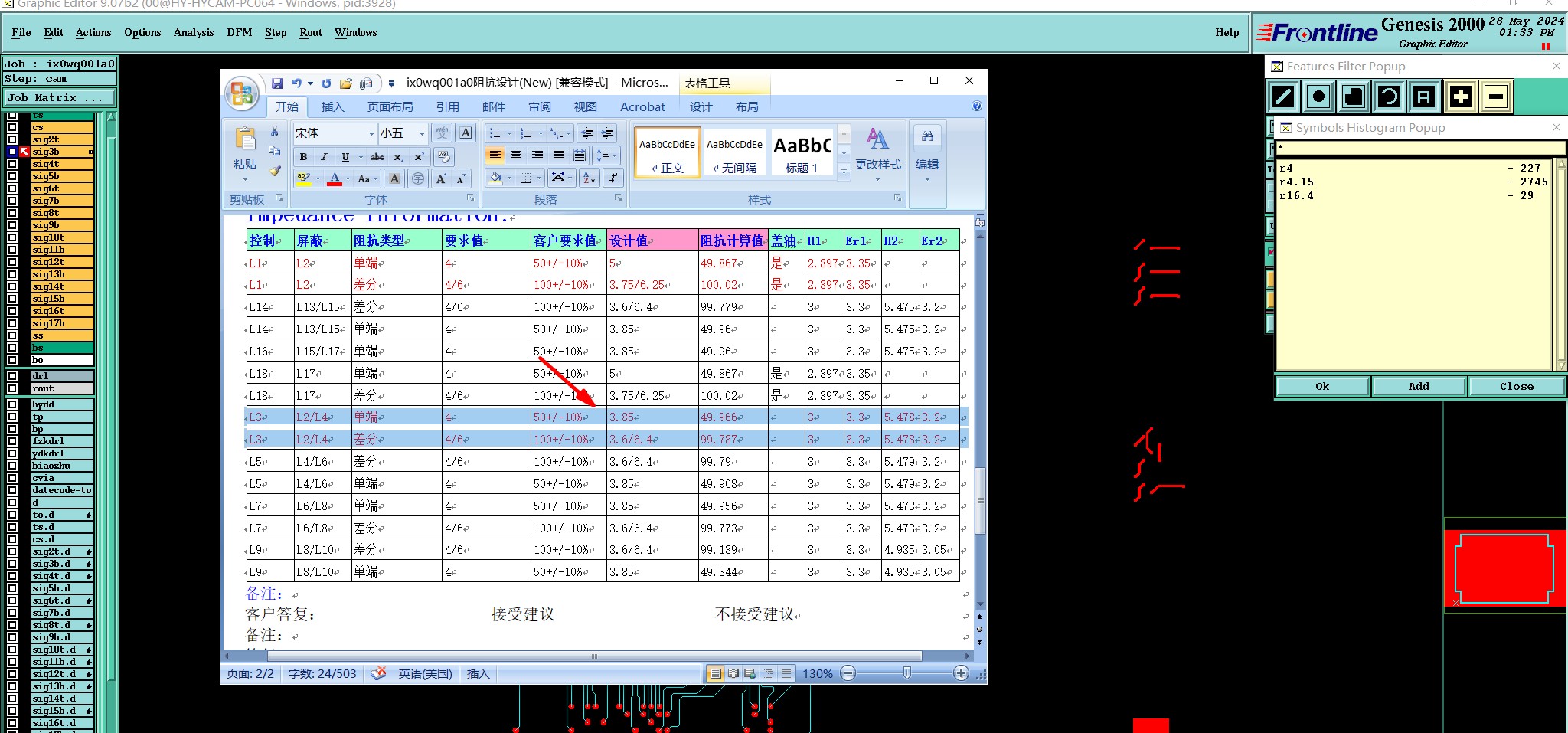Click Close in Symbols Histogram Popup
This screenshot has width=1568, height=733.
1517,386
